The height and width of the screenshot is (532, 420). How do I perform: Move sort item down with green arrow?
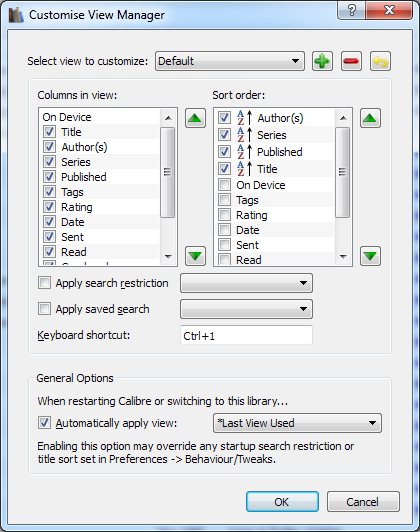[x=370, y=255]
